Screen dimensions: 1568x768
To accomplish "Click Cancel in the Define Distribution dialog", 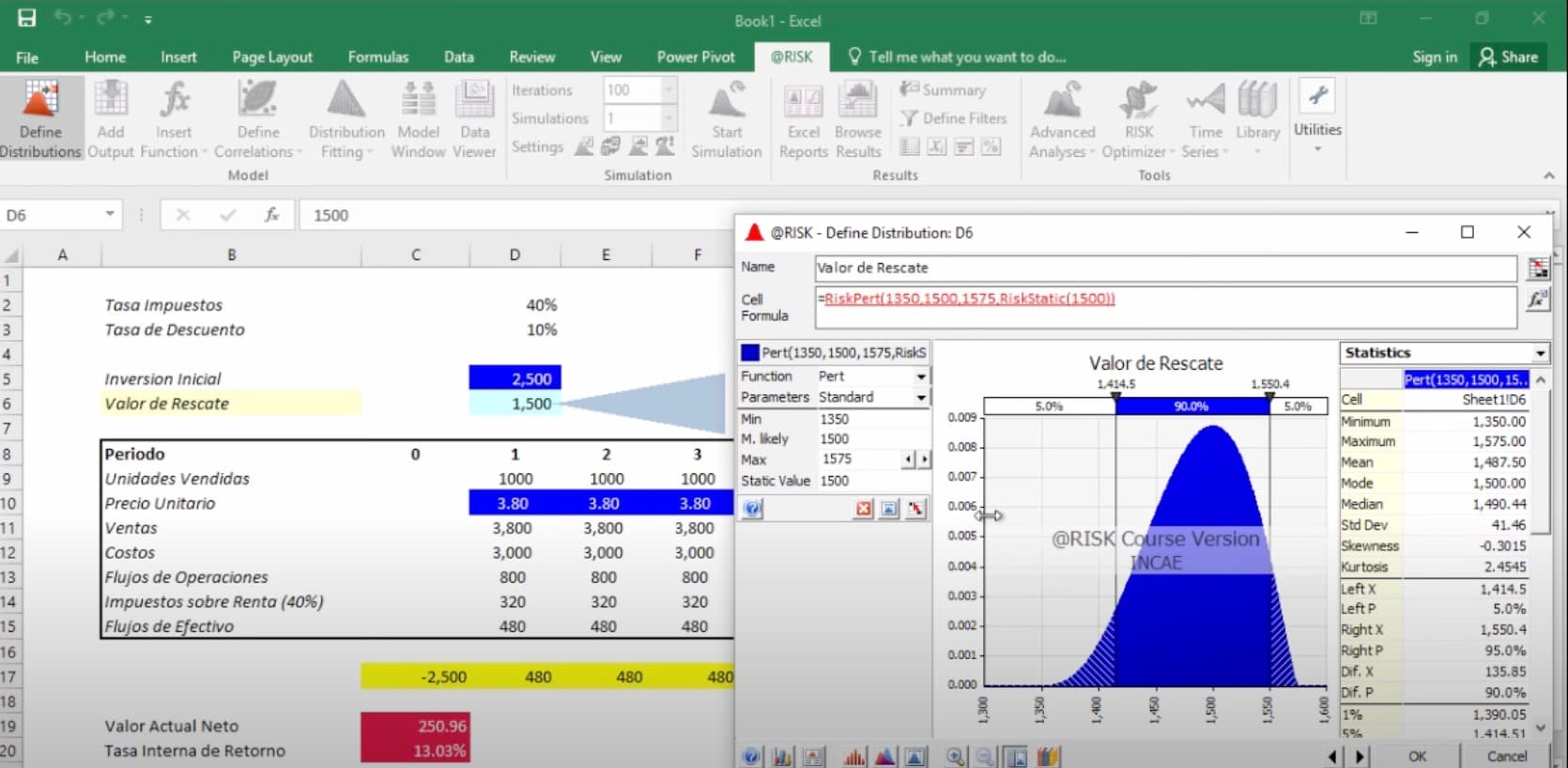I will coord(1506,756).
